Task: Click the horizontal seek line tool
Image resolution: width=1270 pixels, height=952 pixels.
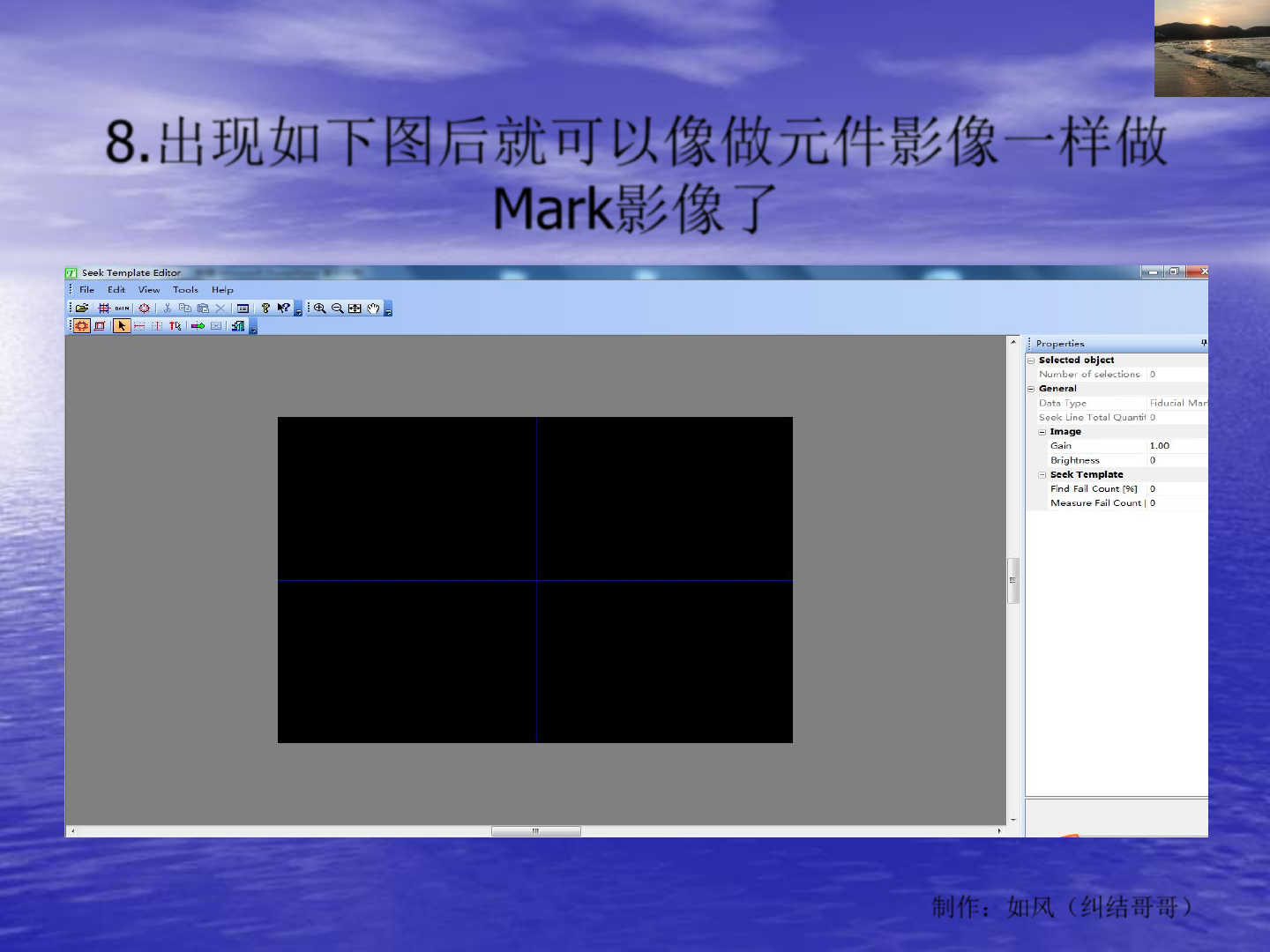Action: click(139, 326)
